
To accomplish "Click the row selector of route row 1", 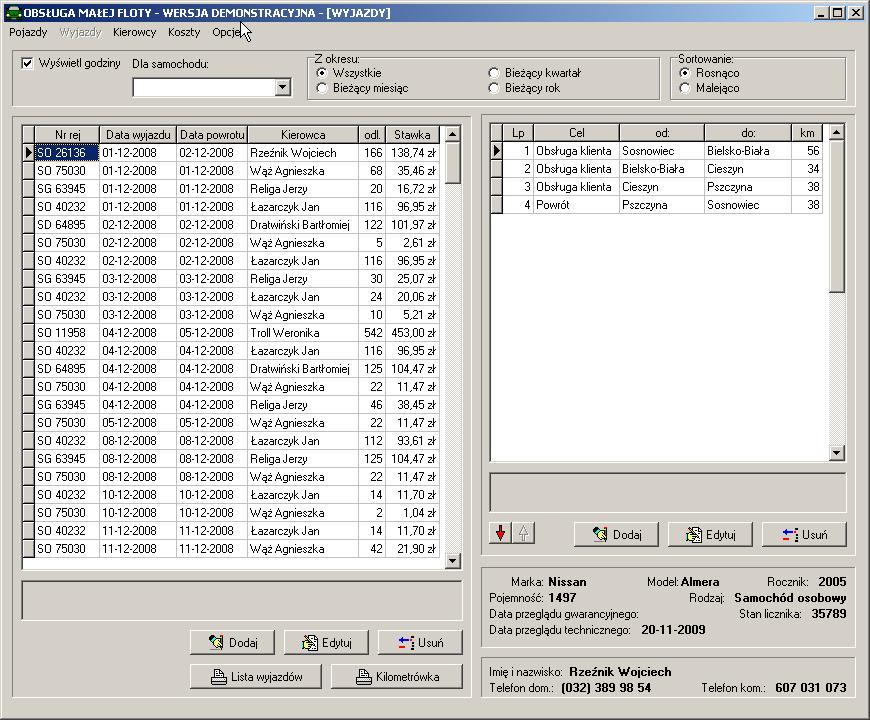I will (497, 151).
